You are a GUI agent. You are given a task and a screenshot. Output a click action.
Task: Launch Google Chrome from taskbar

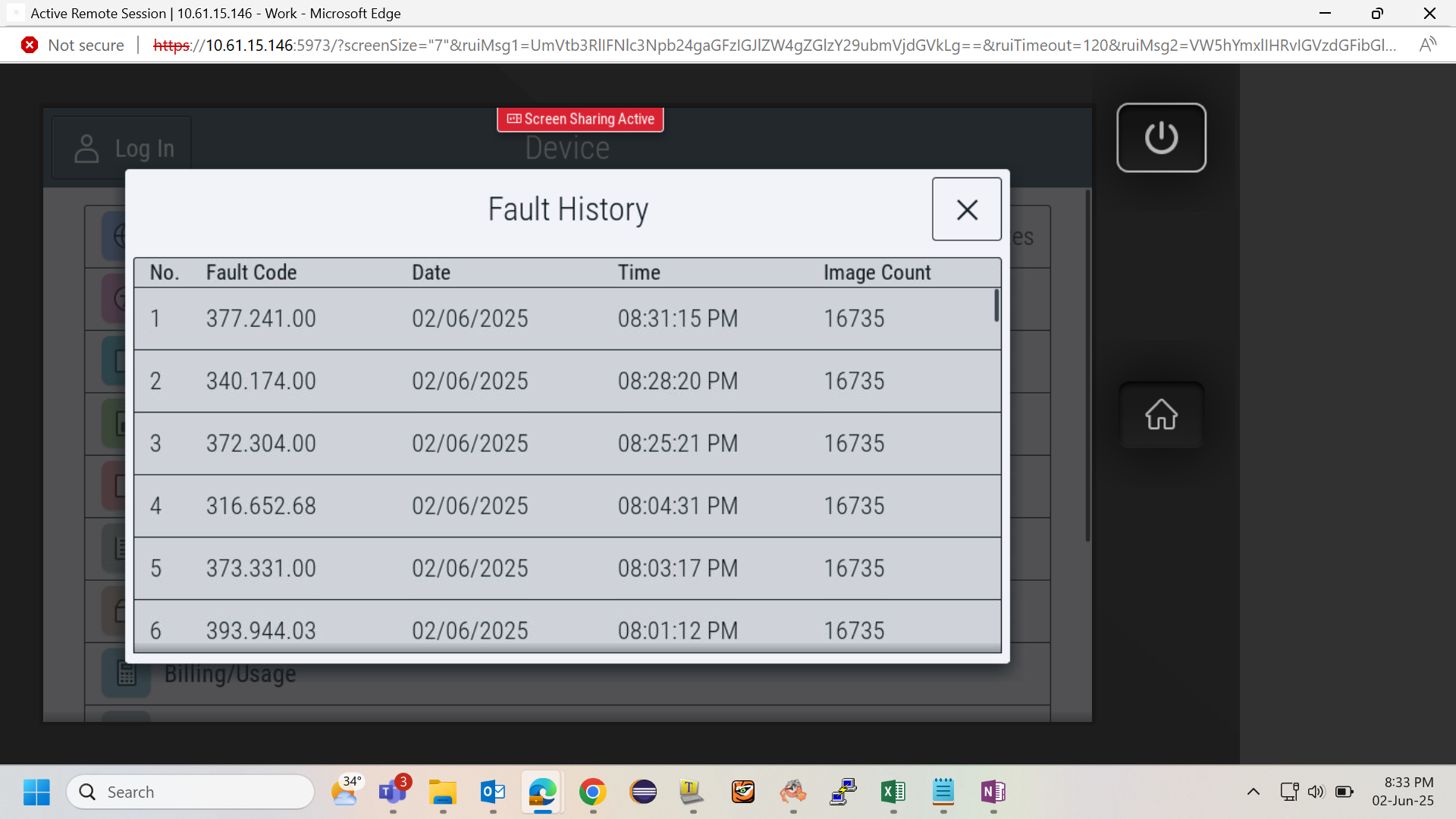[x=592, y=792]
